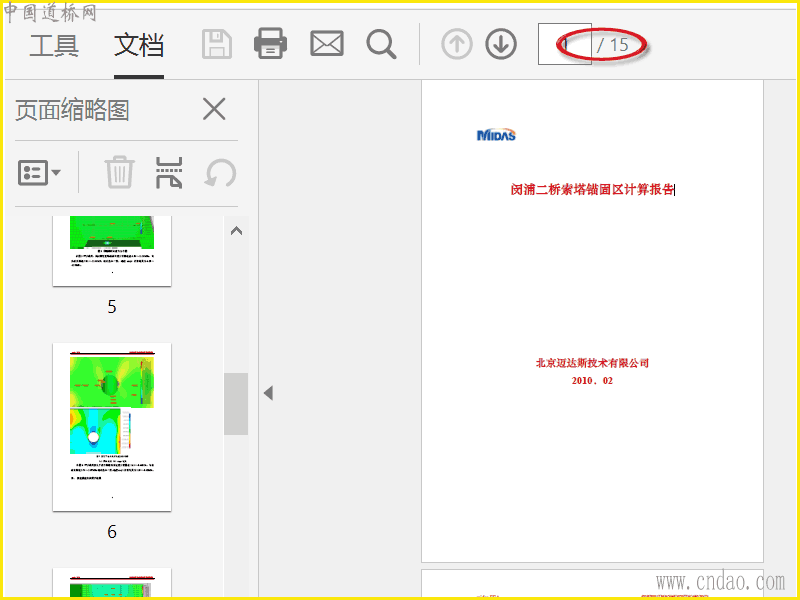Click the thumbnail panel scrollbar handle
The image size is (800, 600).
point(236,404)
